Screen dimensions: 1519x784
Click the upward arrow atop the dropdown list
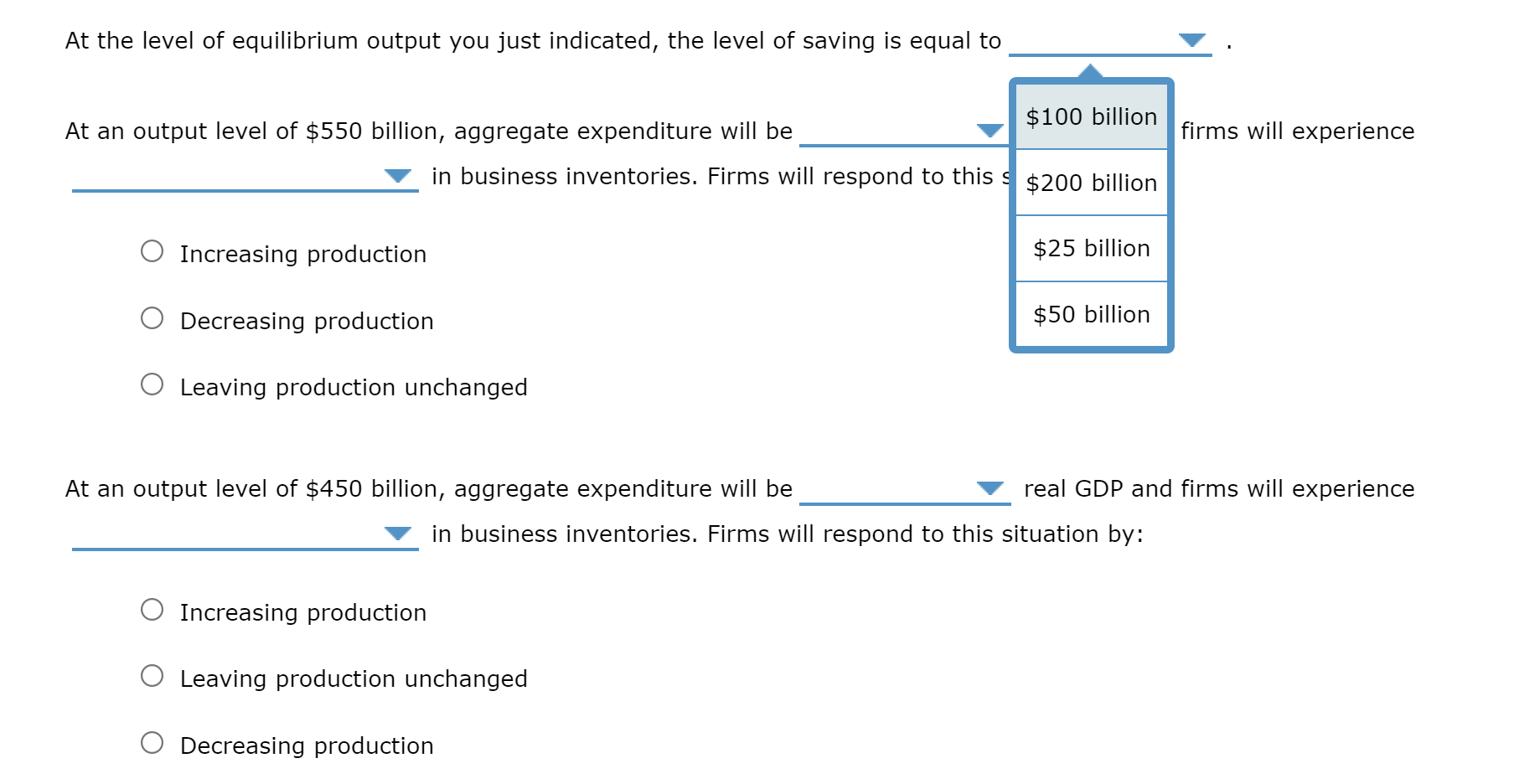point(1092,71)
